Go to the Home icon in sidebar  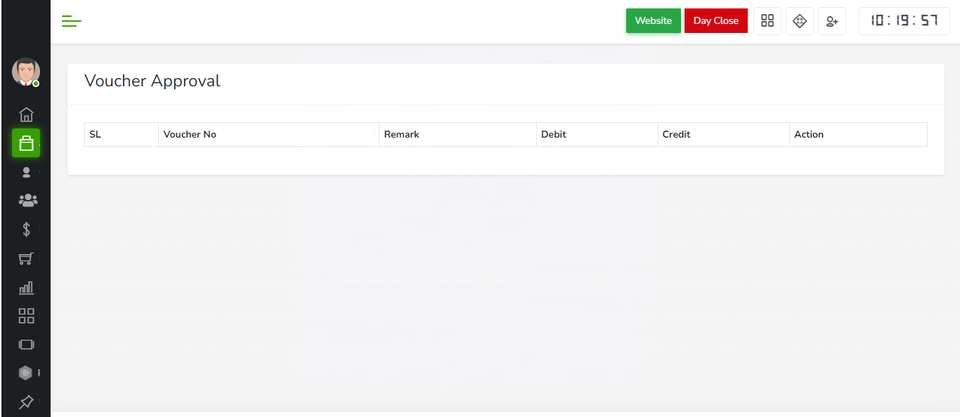pos(26,115)
